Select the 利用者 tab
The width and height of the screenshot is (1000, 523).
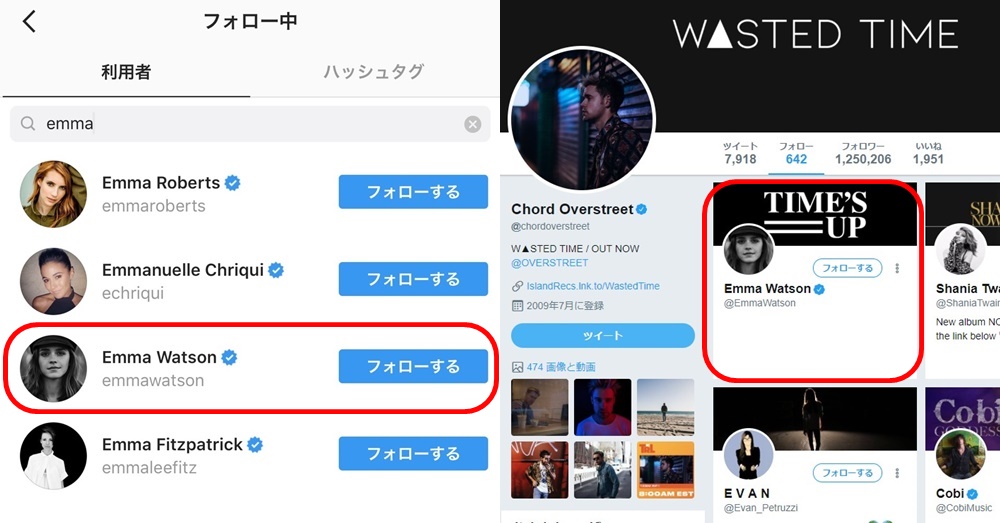(126, 72)
